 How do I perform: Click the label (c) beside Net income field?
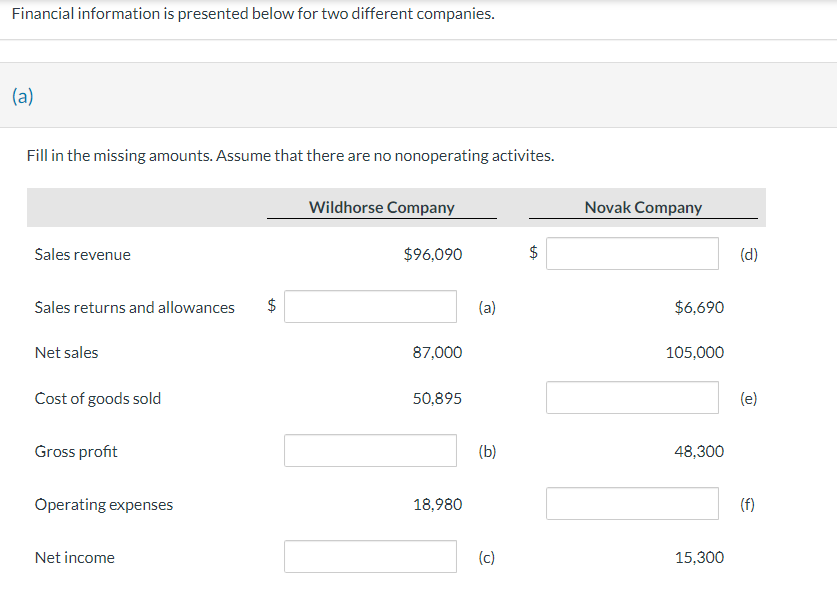point(487,557)
